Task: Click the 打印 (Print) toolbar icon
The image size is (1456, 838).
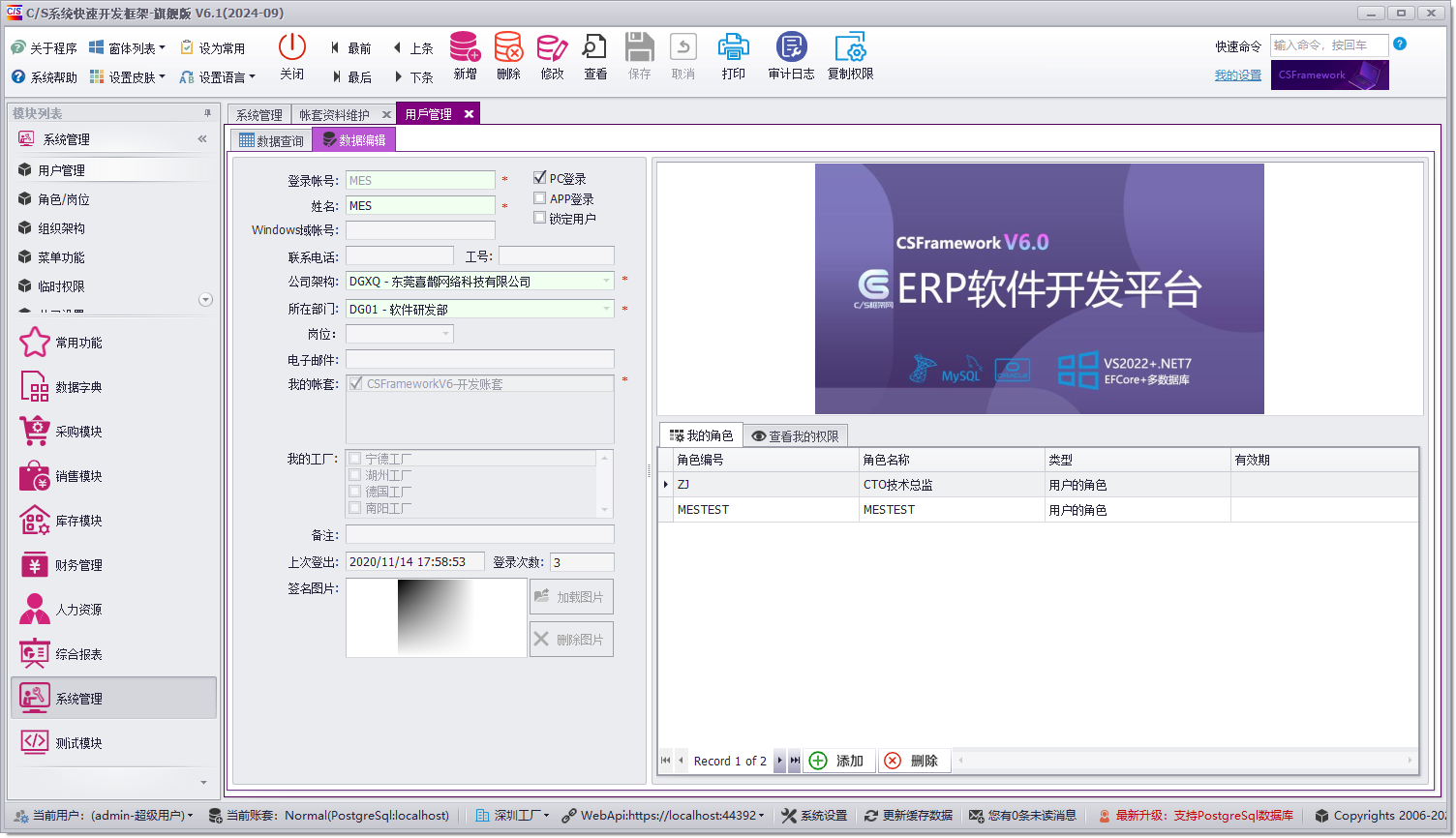Action: (733, 56)
